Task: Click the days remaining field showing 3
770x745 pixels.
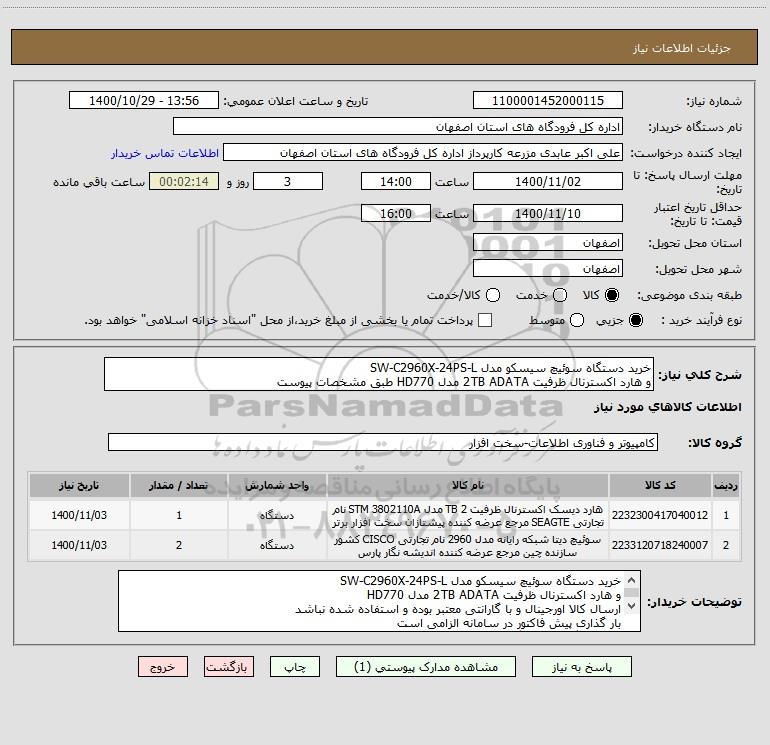Action: coord(288,181)
